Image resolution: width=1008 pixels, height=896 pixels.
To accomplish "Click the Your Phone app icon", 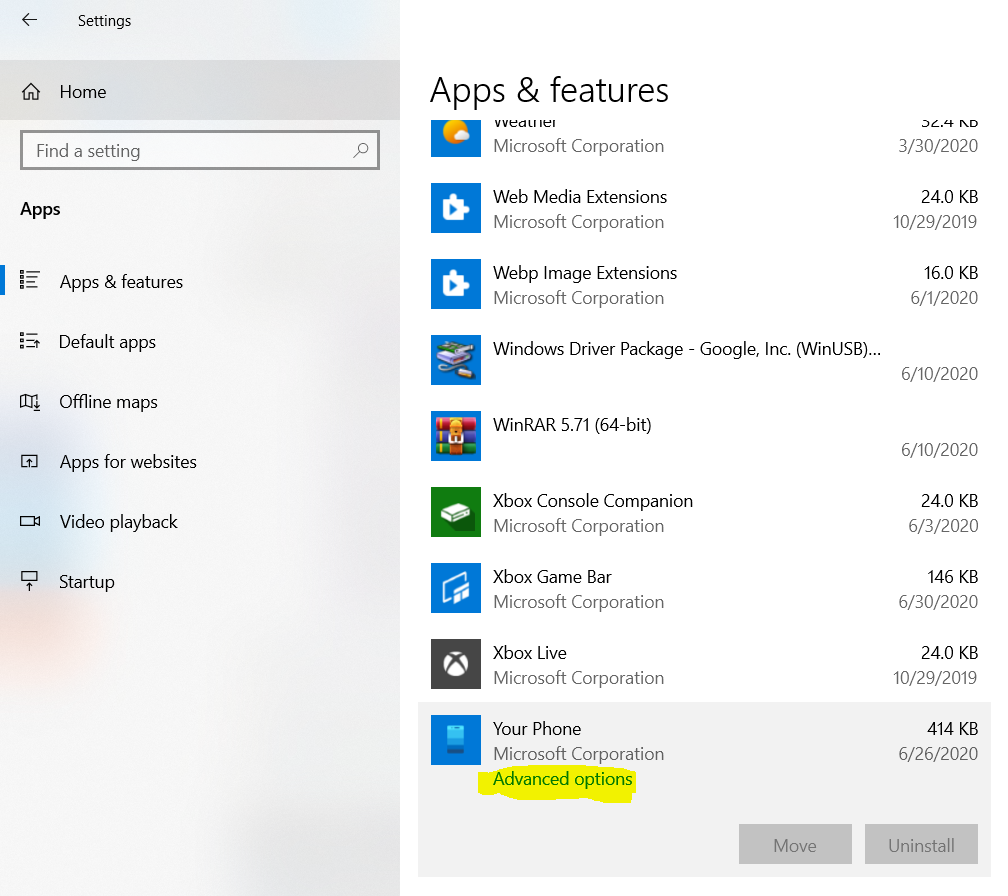I will click(x=456, y=740).
